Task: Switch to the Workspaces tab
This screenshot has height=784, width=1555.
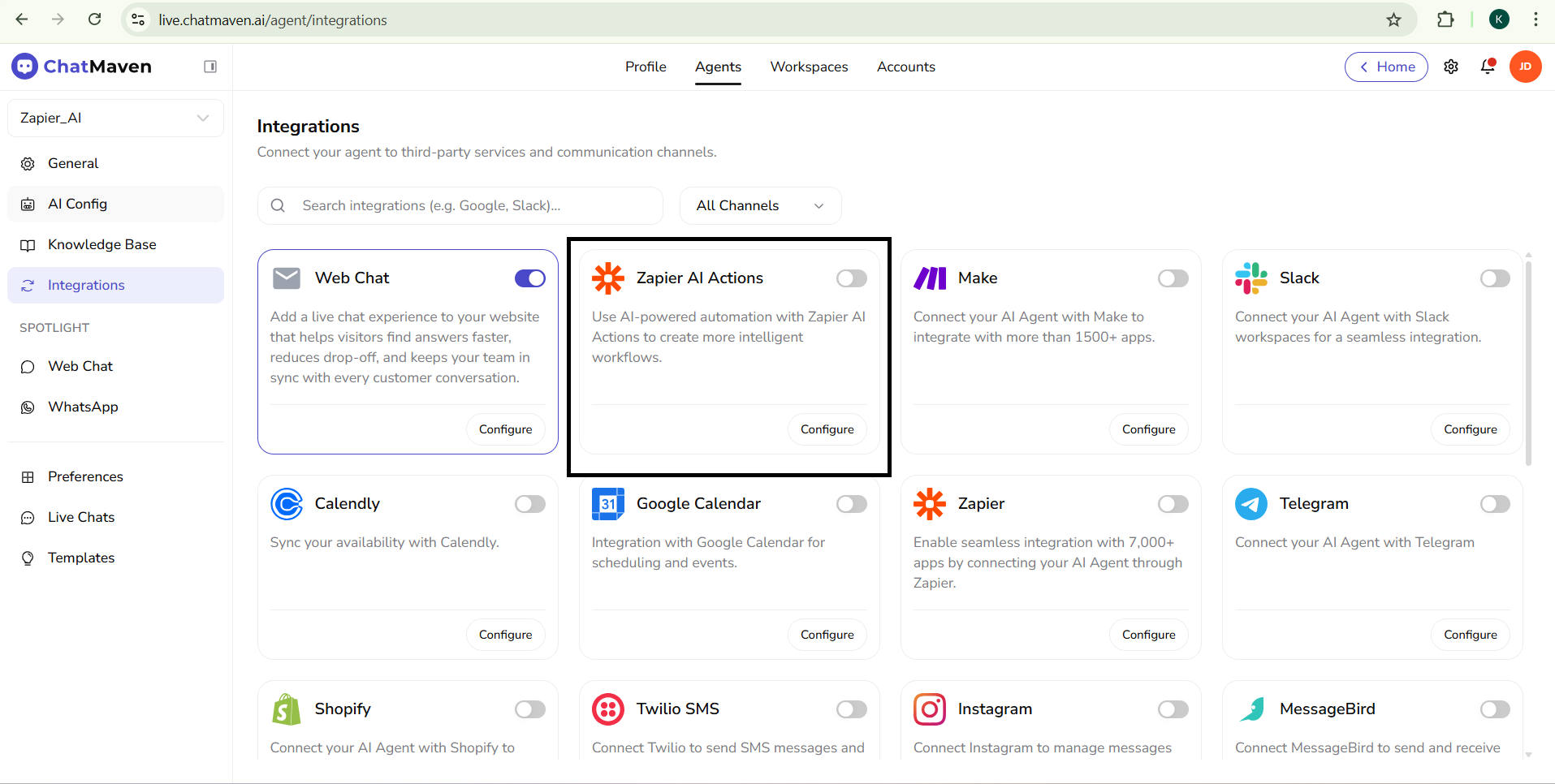Action: 809,67
